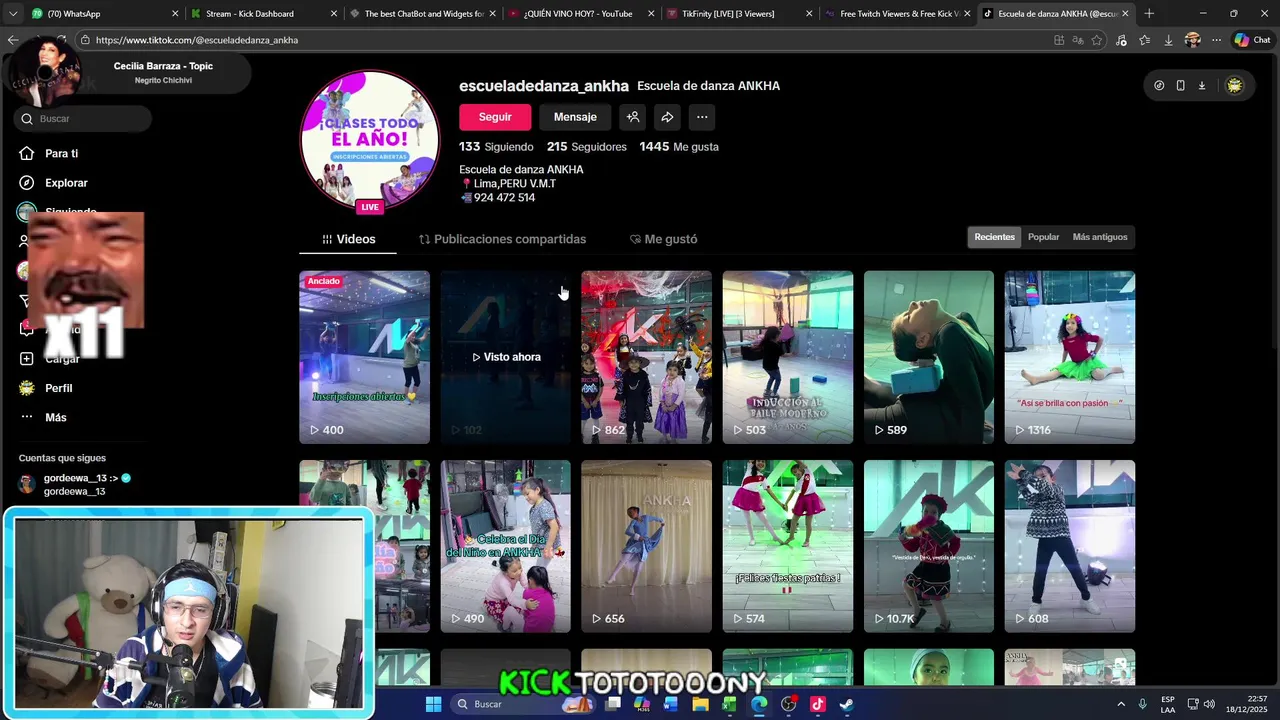Click the phone app icon top right

1180,85
